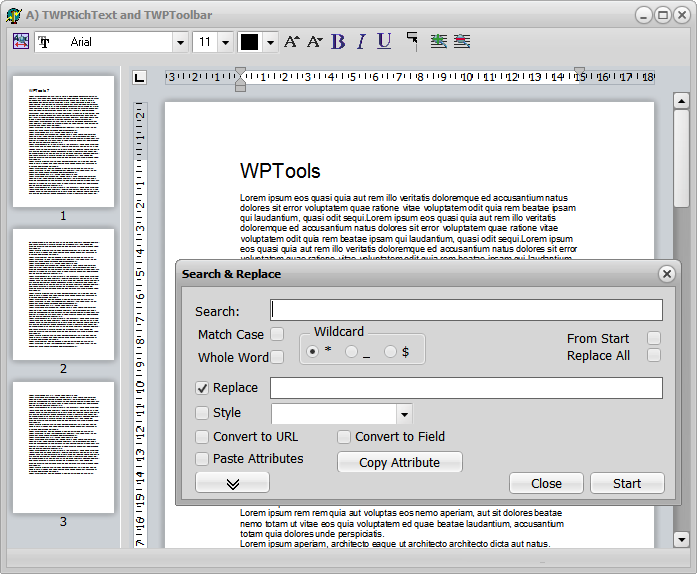697x574 pixels.
Task: Tick the Convert to URL checkbox
Action: click(x=202, y=437)
